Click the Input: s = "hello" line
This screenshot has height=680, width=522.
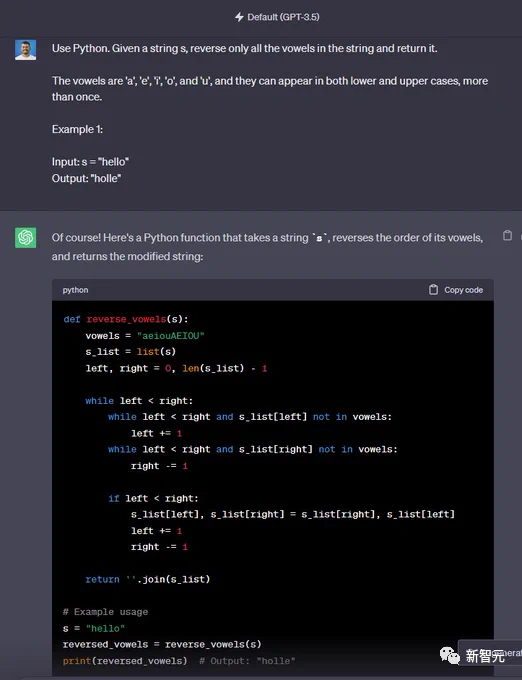[90, 162]
